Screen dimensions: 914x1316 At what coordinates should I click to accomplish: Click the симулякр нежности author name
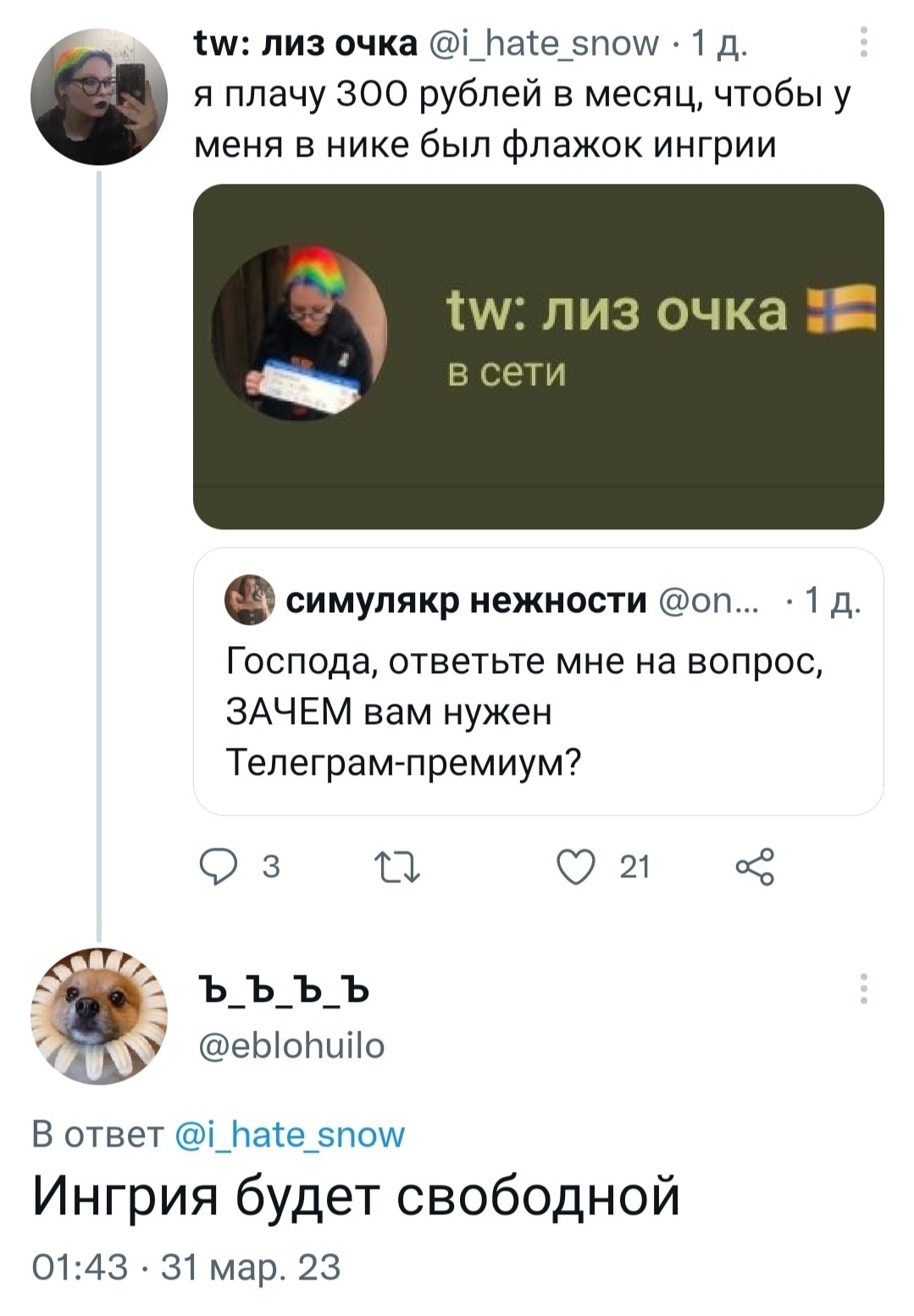coord(466,600)
